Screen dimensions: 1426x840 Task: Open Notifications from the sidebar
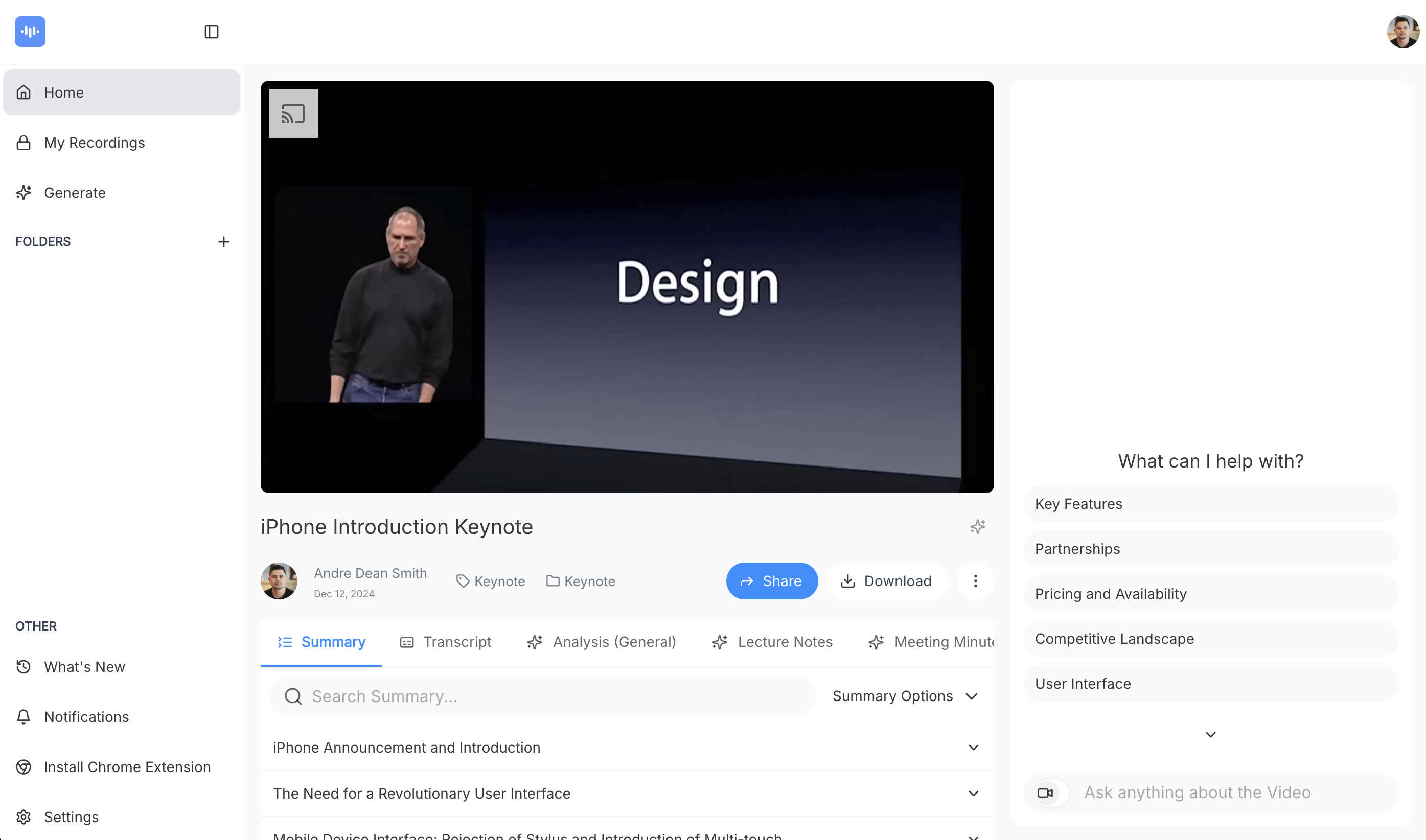point(86,716)
